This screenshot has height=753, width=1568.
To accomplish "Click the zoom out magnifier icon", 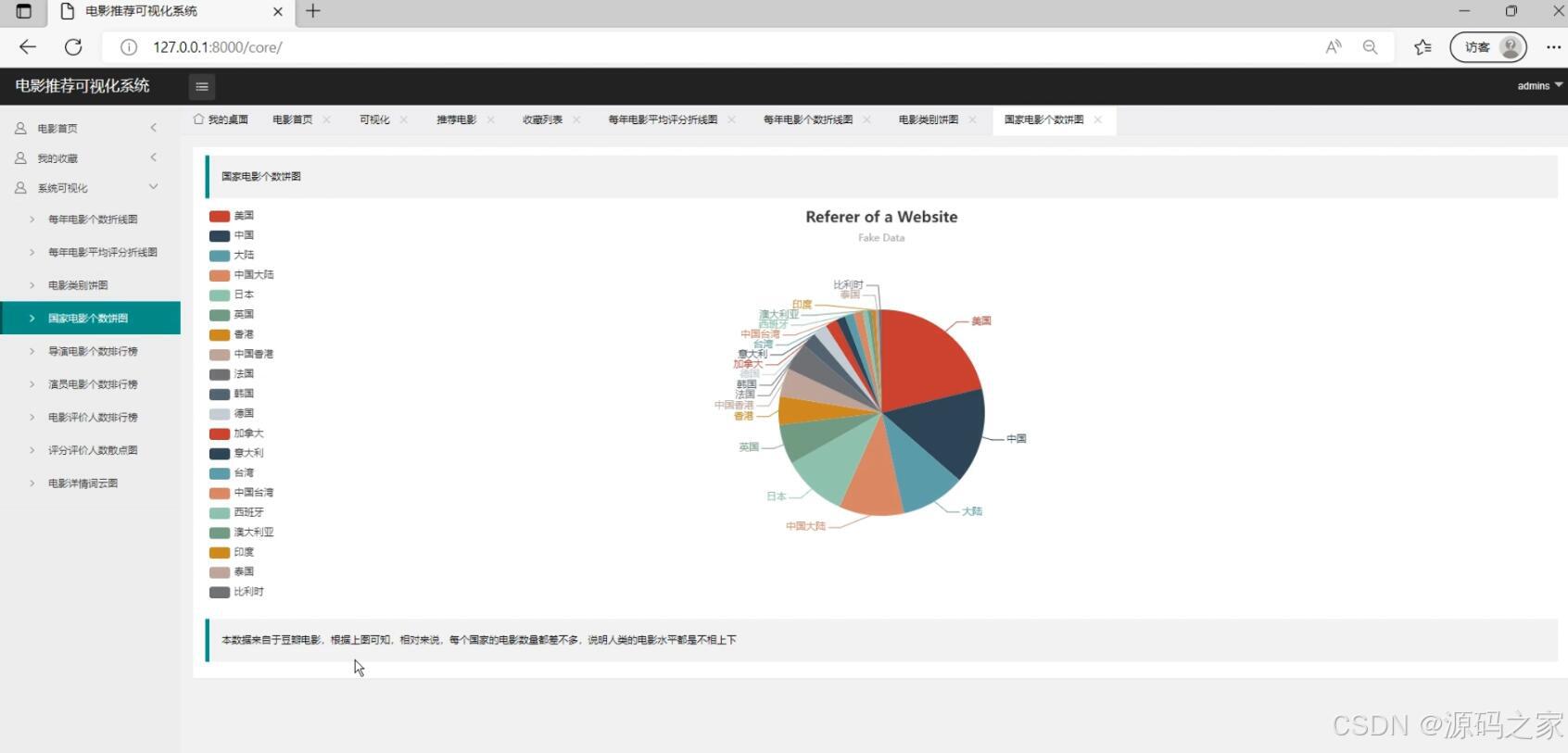I will tap(1370, 47).
